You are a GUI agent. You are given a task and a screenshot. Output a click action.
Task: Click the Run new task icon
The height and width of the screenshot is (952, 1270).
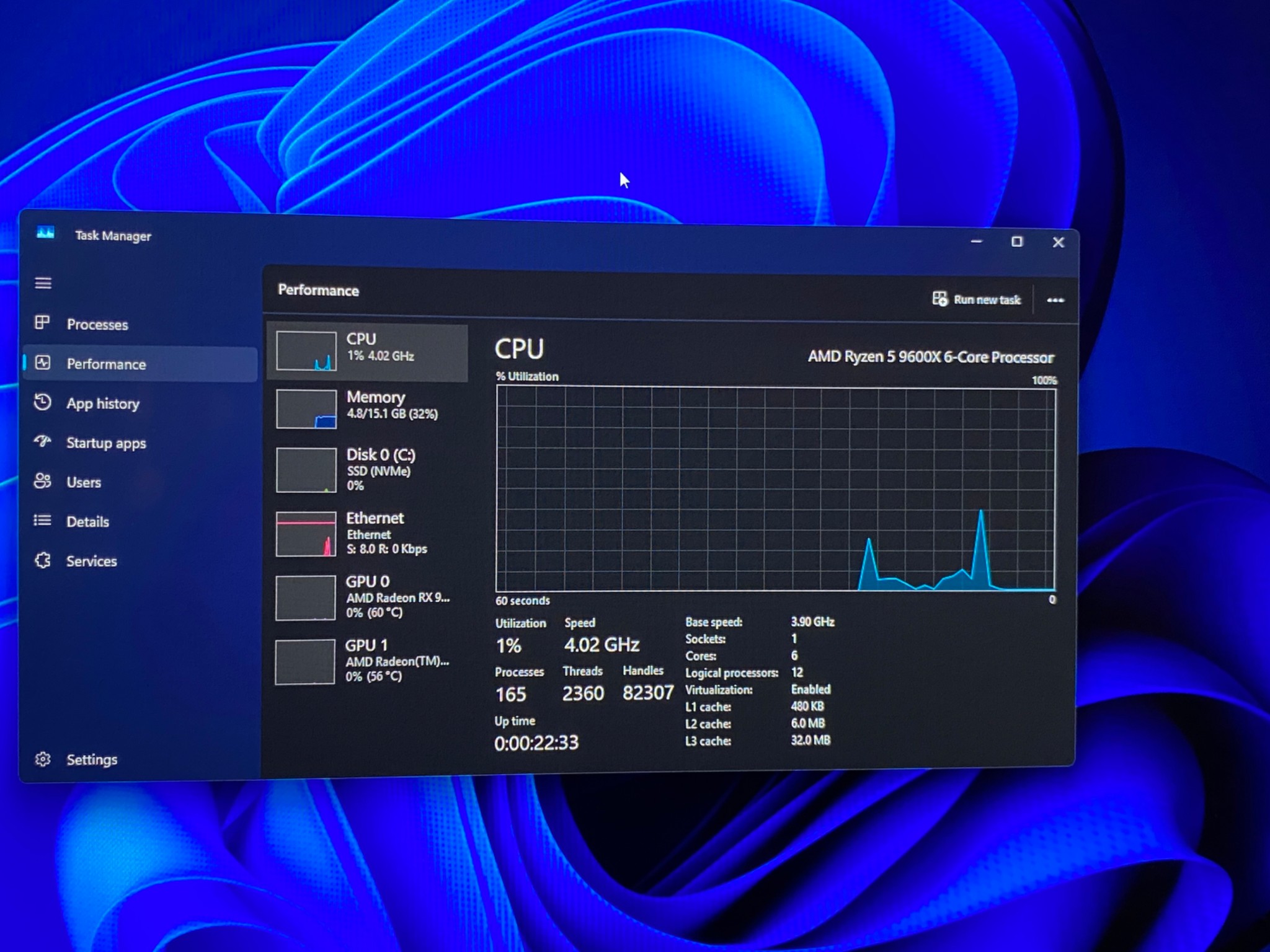pyautogui.click(x=939, y=299)
